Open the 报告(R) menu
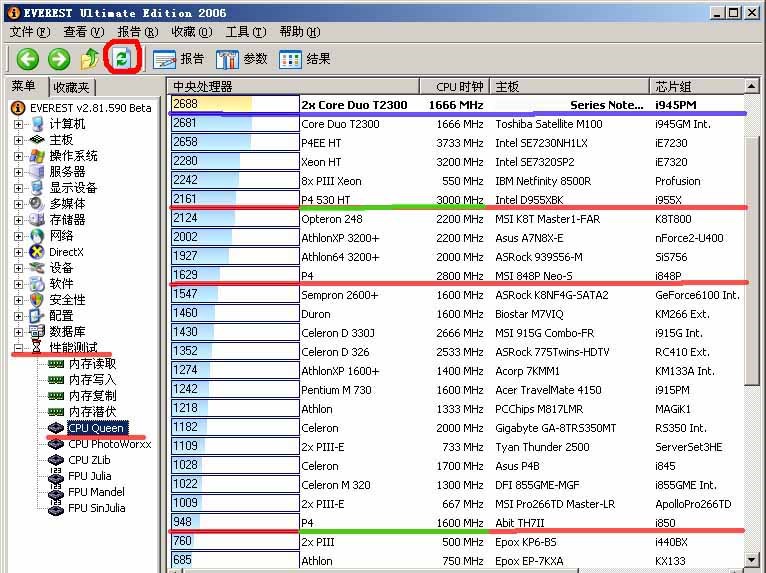The image size is (766, 573). 138,32
